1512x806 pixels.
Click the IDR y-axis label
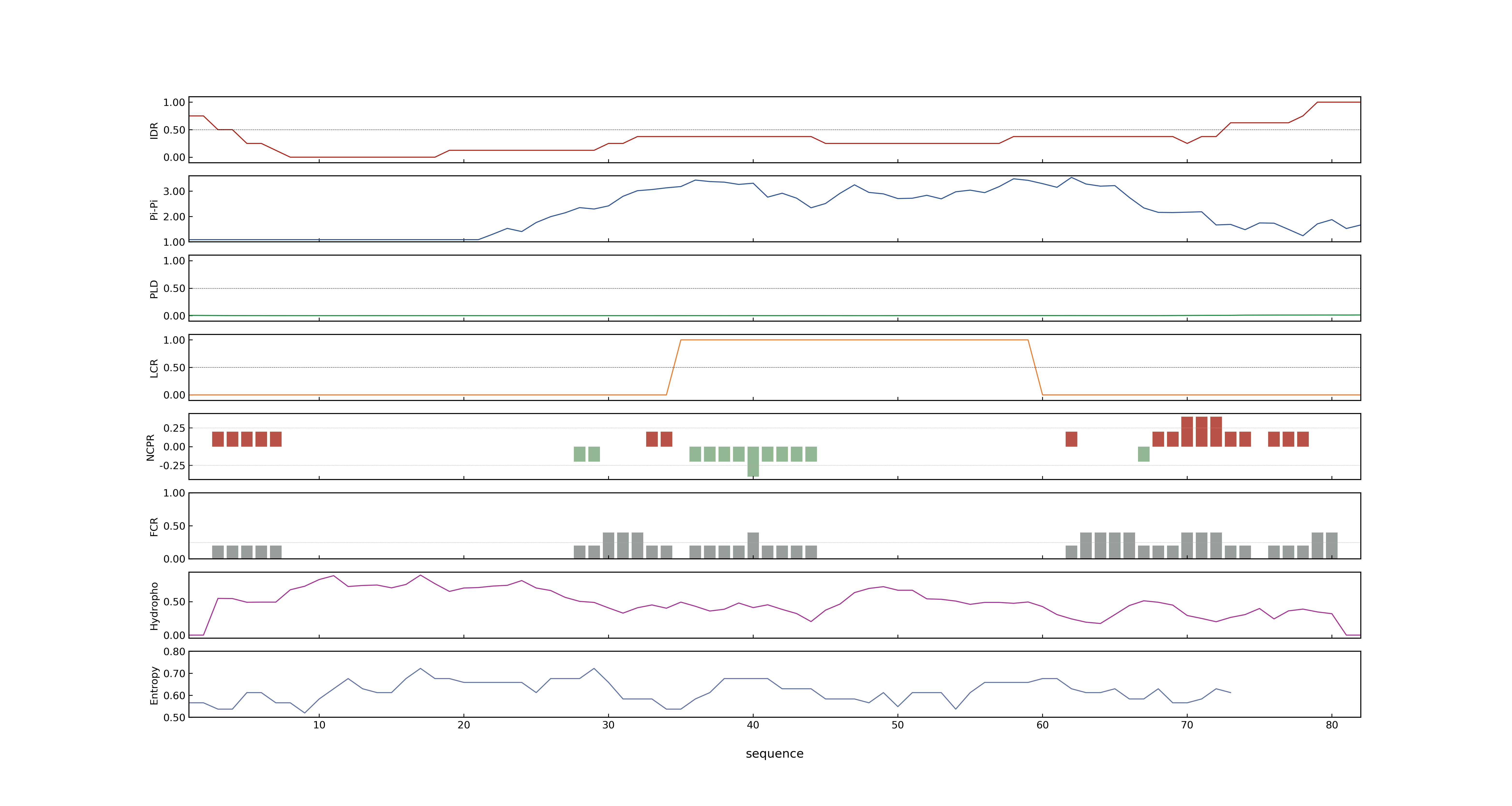coord(154,130)
